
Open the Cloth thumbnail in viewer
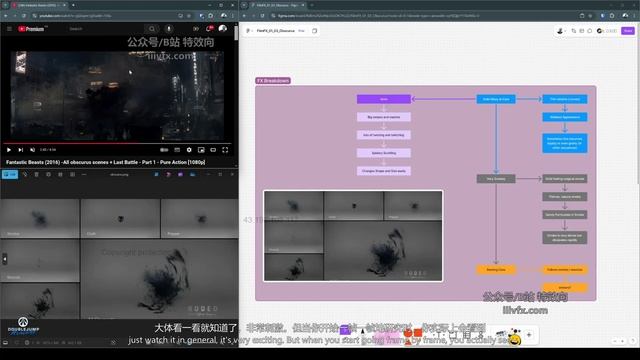point(120,219)
